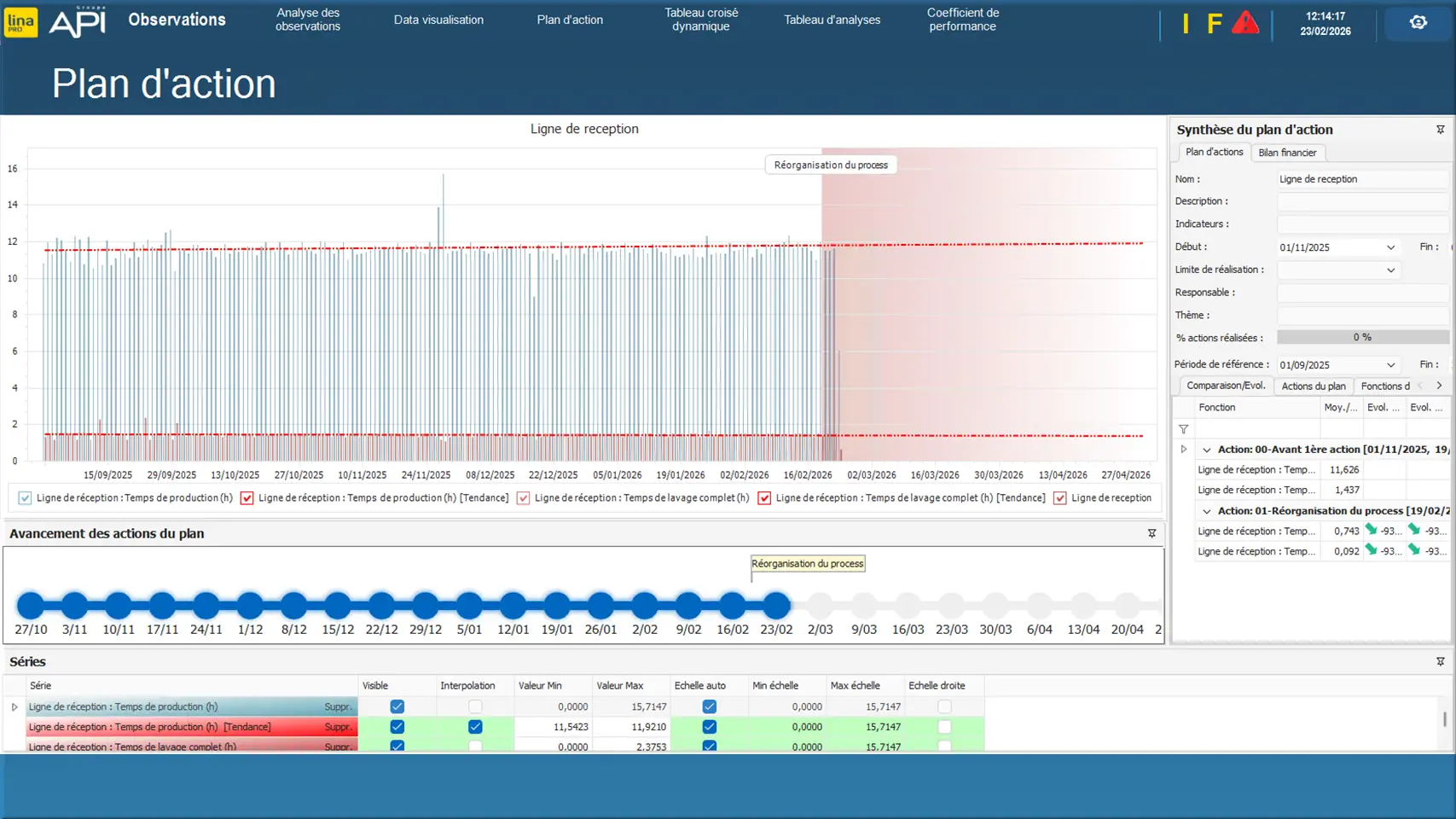Screen dimensions: 1456x819
Task: Open the Data visualisation menu
Action: 438,20
